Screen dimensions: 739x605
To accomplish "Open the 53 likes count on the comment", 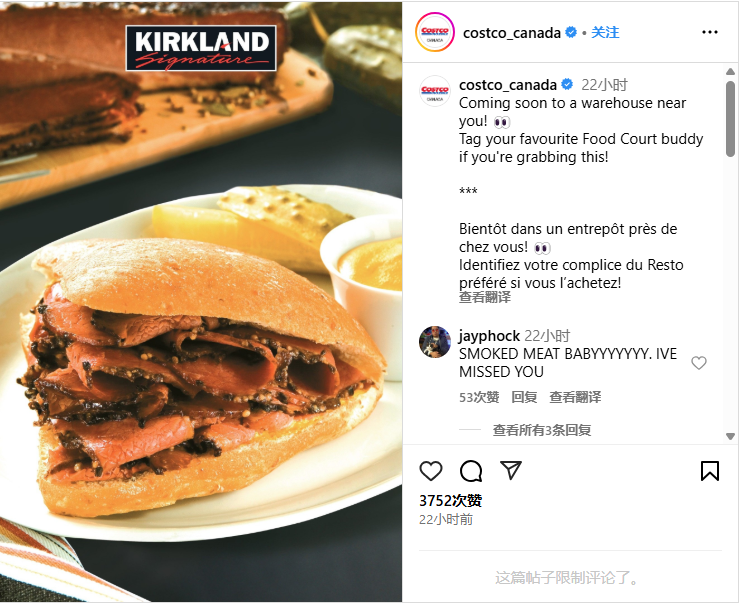I will tap(479, 397).
